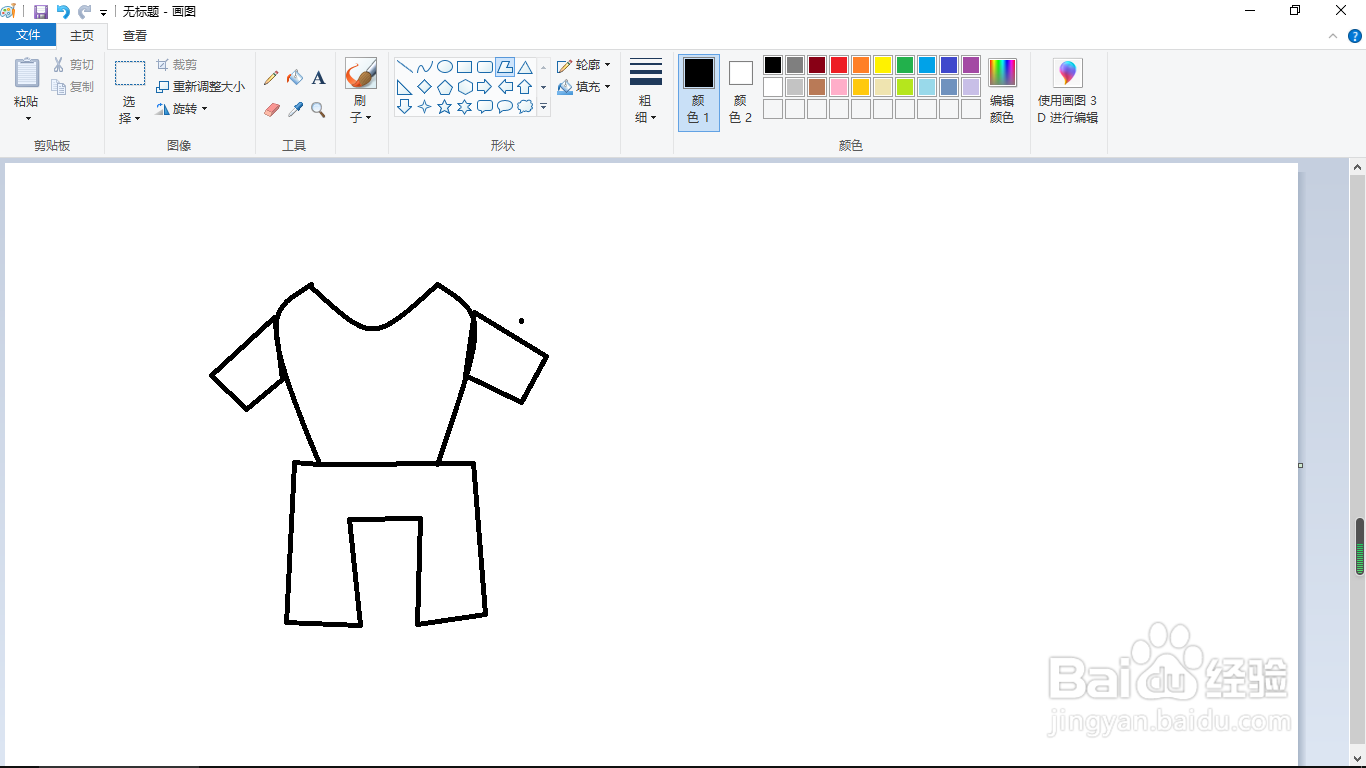Open the 粘贴 paste dropdown arrow
The image size is (1366, 768).
point(28,119)
